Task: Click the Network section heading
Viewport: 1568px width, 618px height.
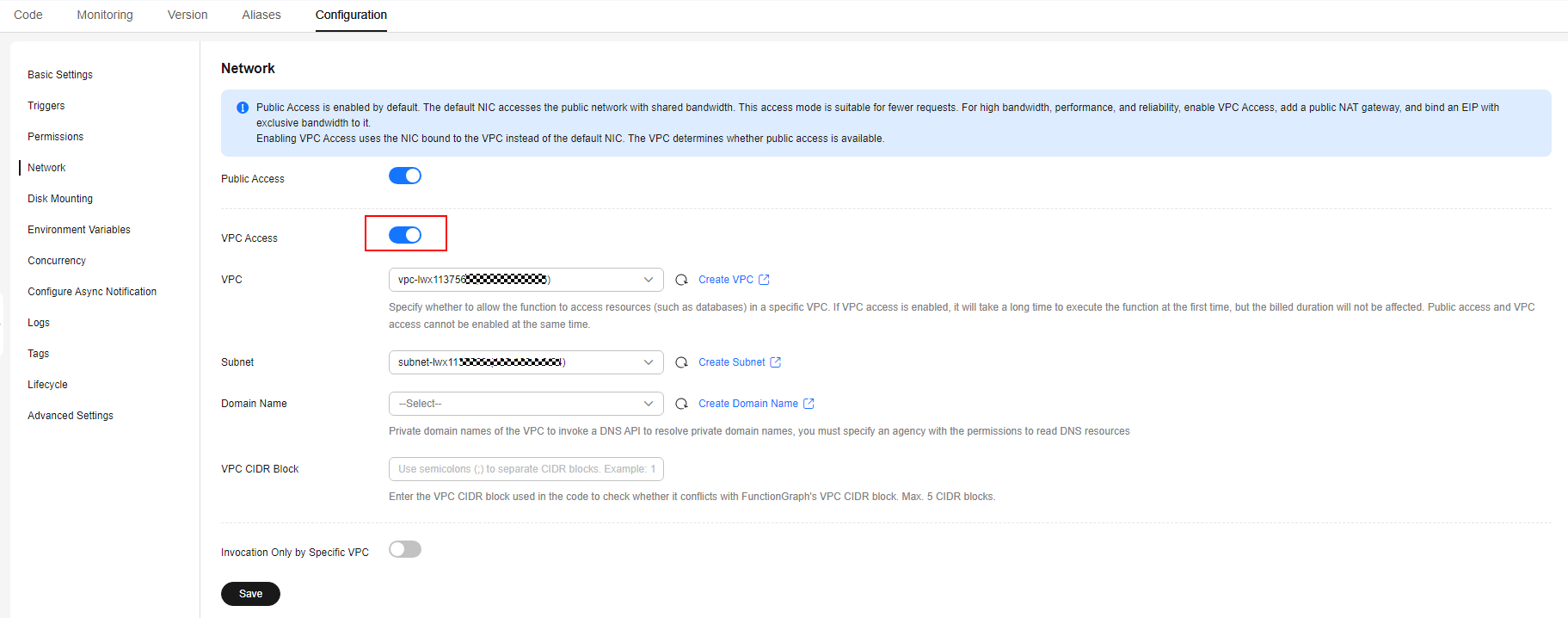Action: 248,68
